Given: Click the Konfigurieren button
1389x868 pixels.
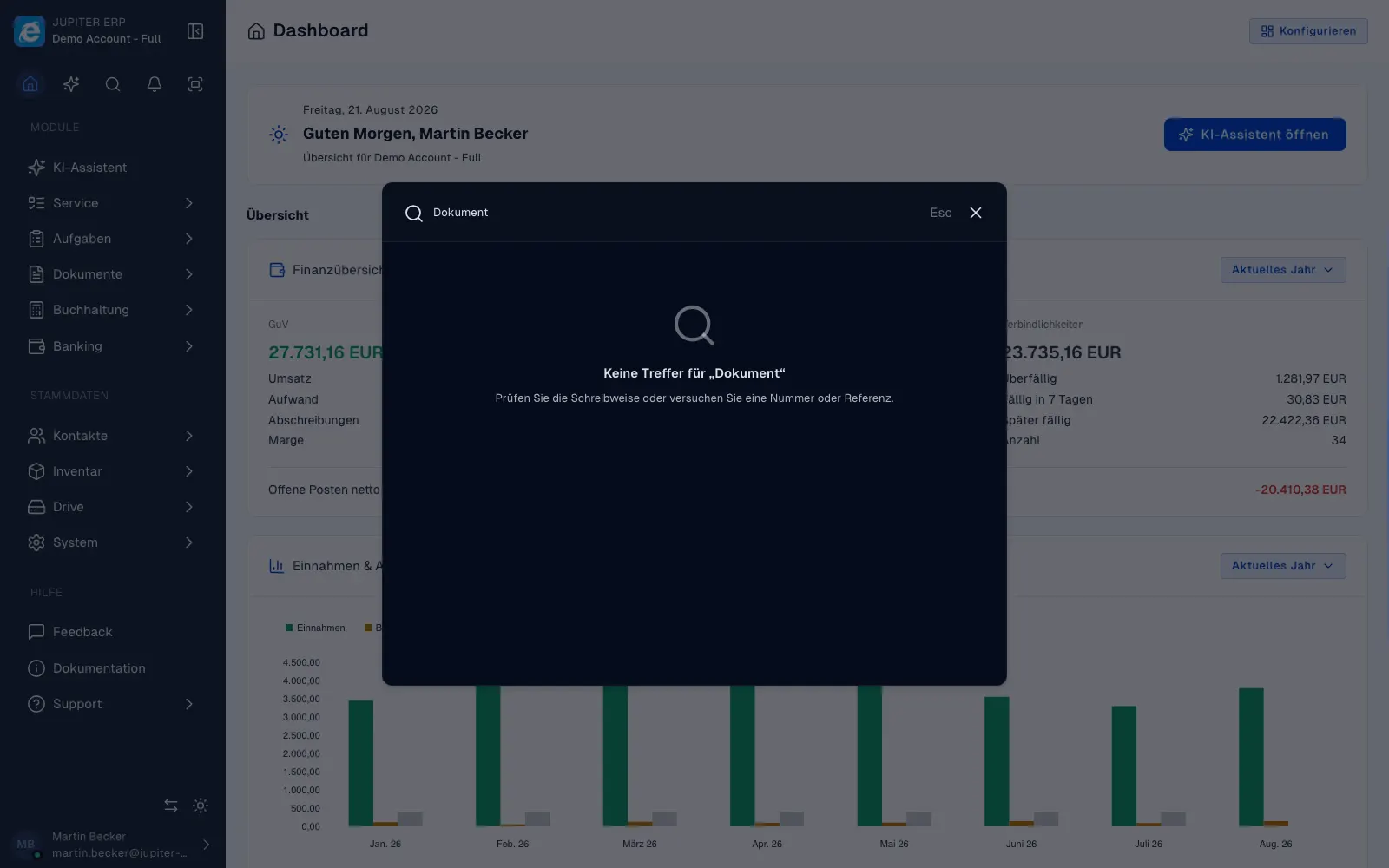Looking at the screenshot, I should [x=1308, y=31].
